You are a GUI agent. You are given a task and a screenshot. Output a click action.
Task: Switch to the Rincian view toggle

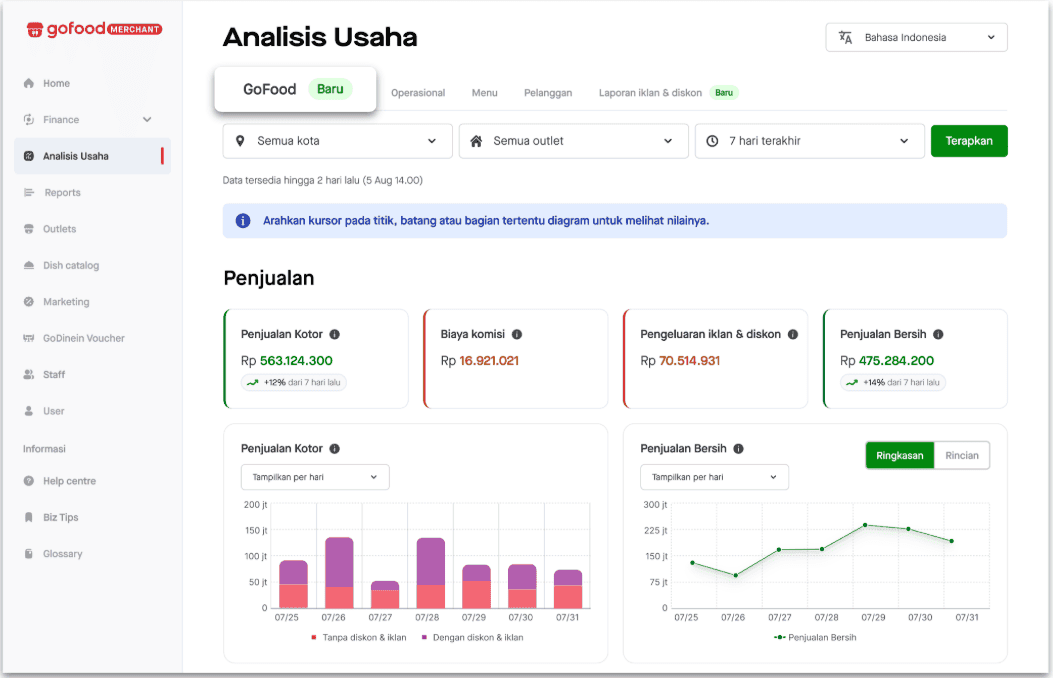[962, 455]
